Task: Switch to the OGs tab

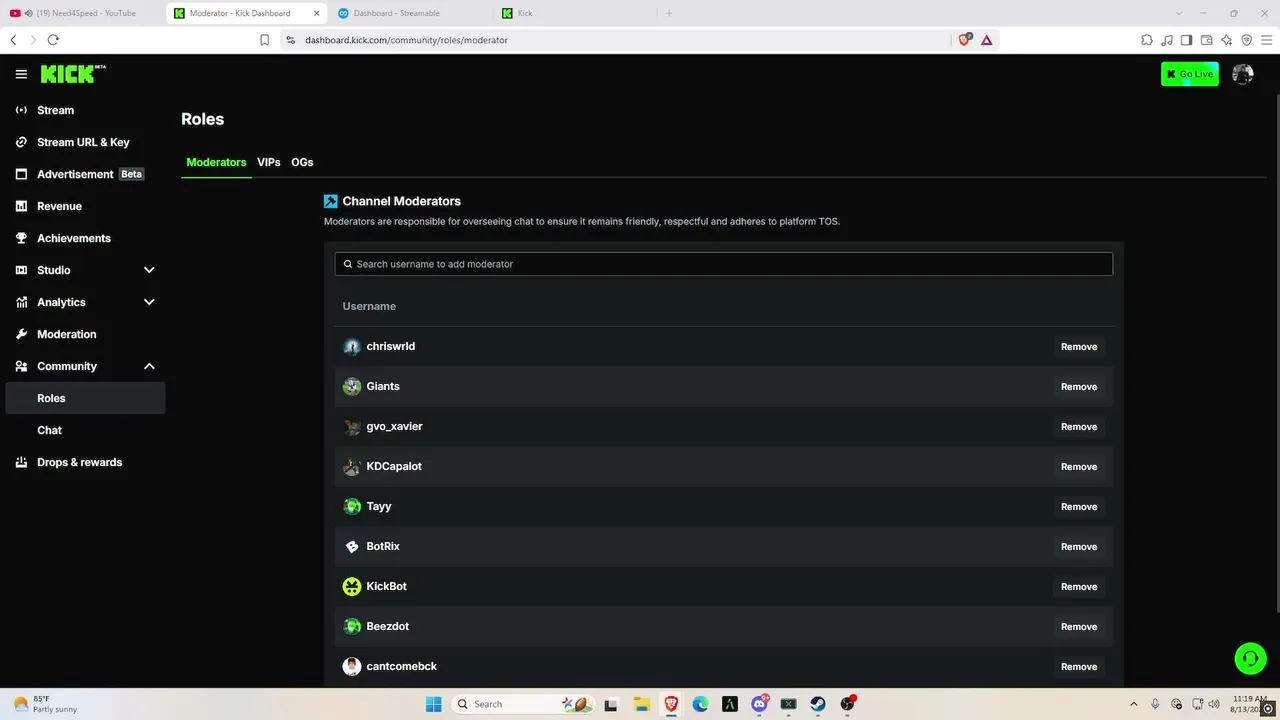Action: 302,162
